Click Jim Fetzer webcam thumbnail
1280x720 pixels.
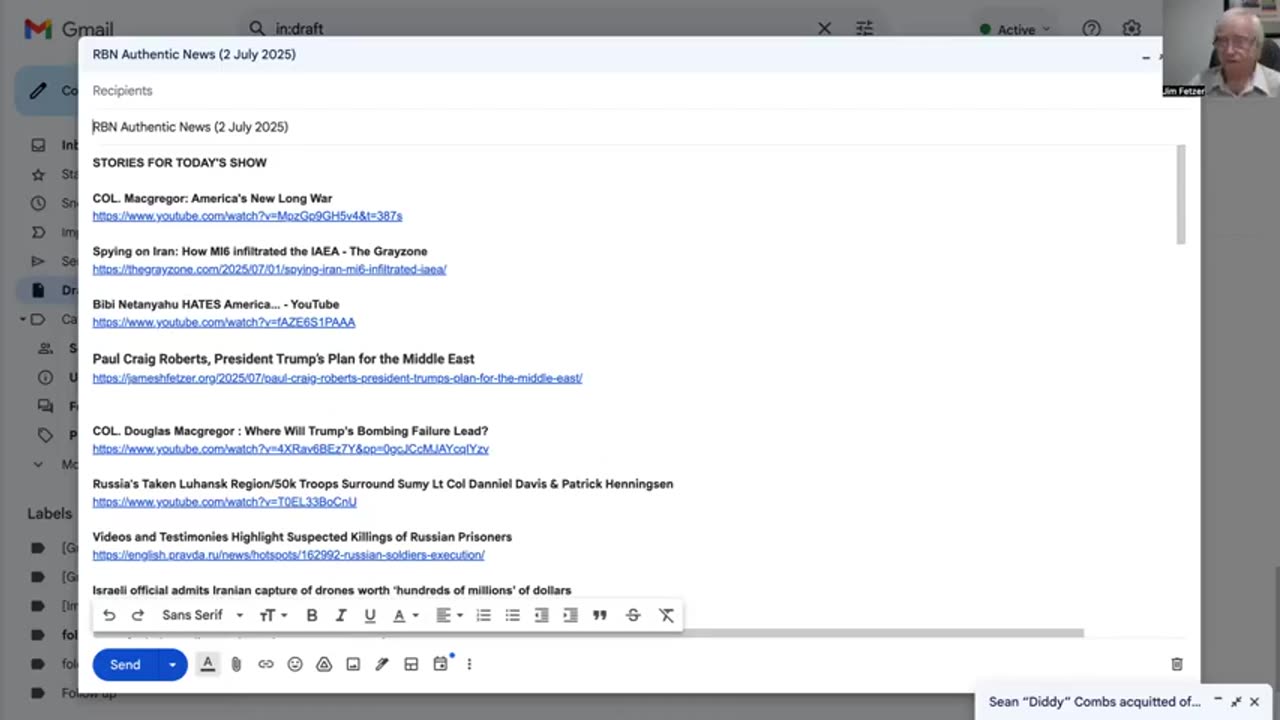[x=1221, y=49]
